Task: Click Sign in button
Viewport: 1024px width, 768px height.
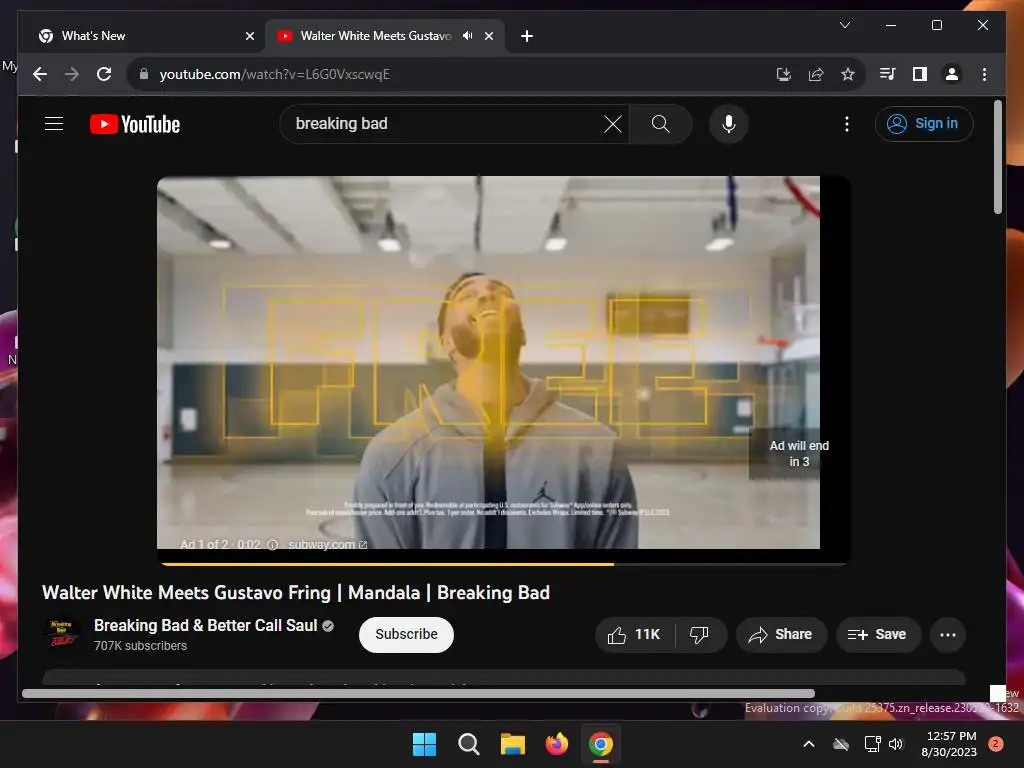Action: click(x=923, y=123)
